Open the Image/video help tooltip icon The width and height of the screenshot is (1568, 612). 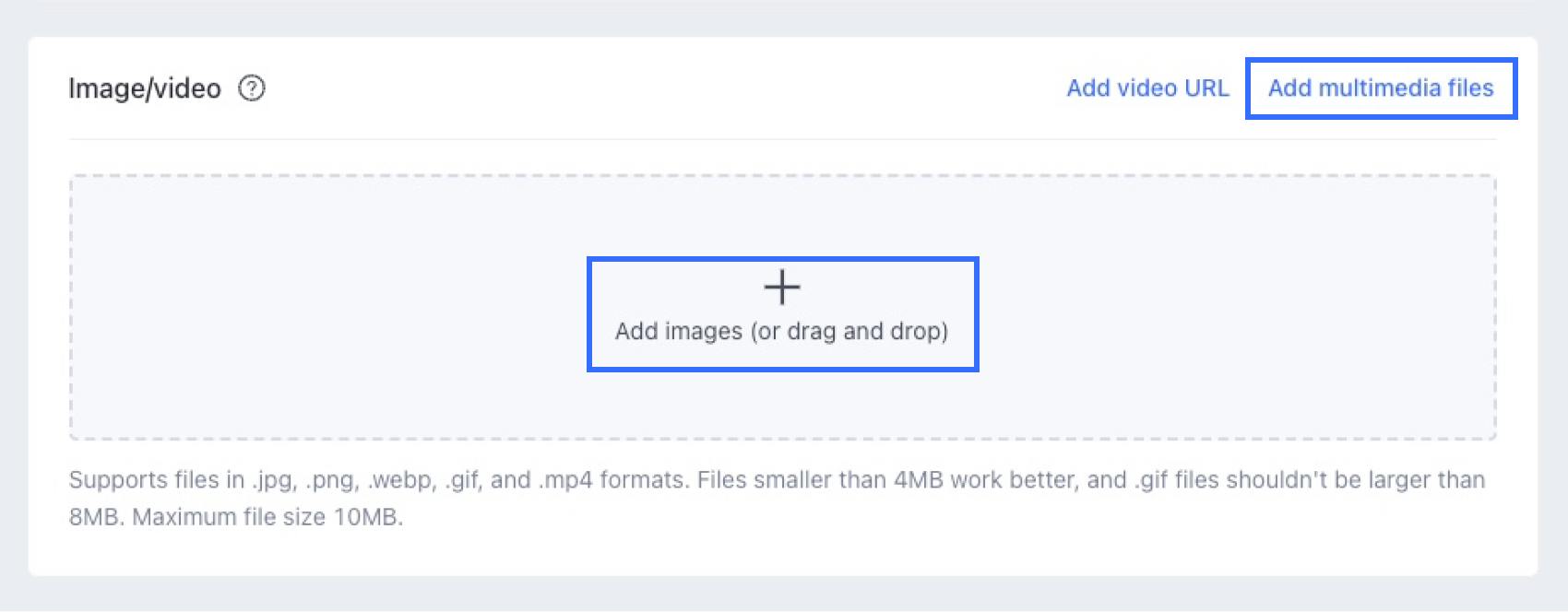tap(252, 88)
